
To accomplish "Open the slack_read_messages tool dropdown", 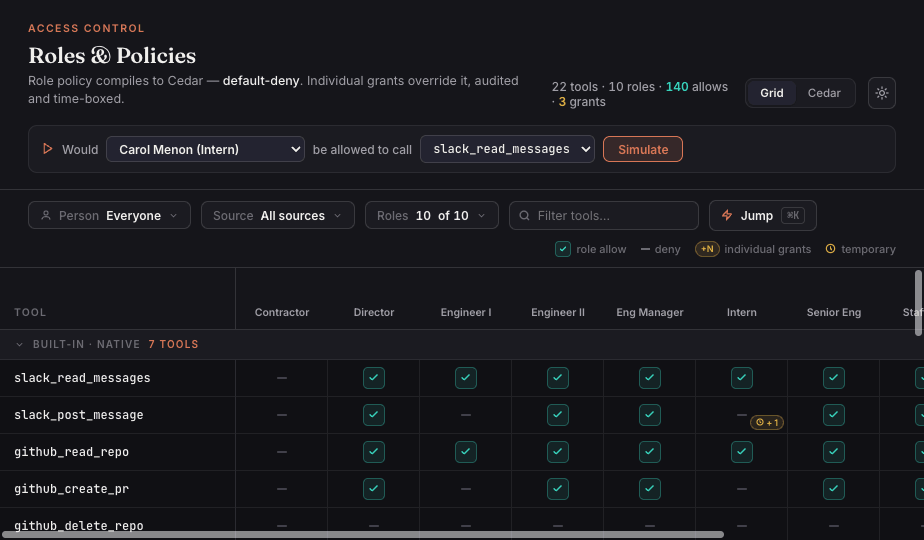I will 507,149.
